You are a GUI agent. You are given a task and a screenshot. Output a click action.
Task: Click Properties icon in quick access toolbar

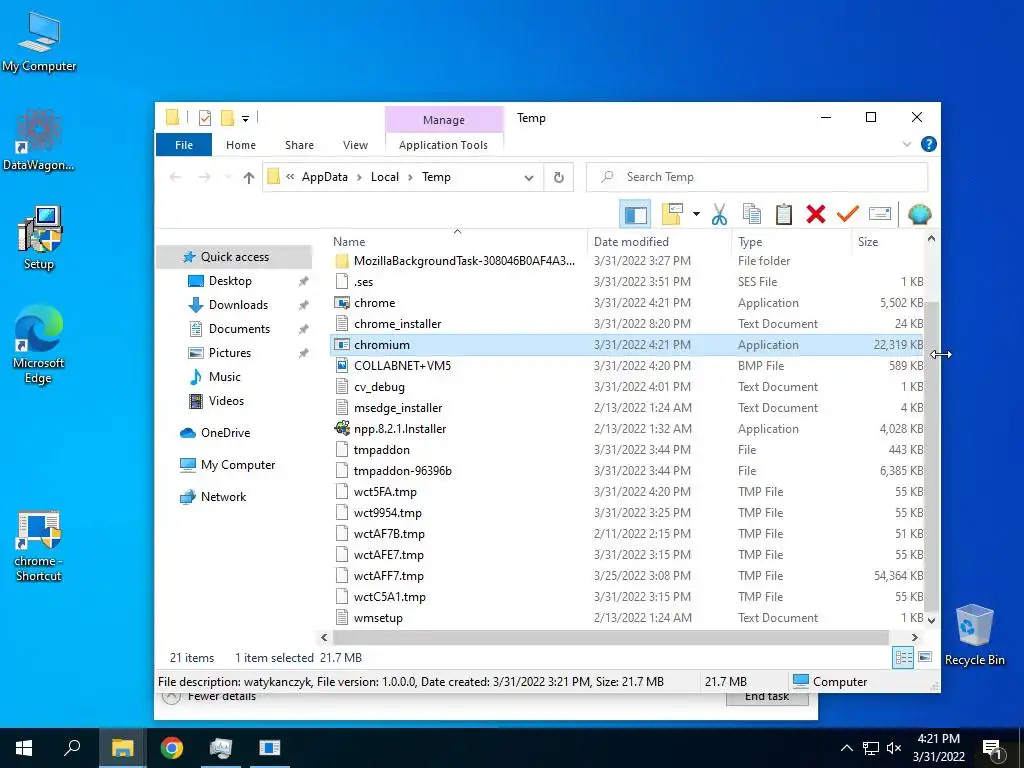pos(205,118)
